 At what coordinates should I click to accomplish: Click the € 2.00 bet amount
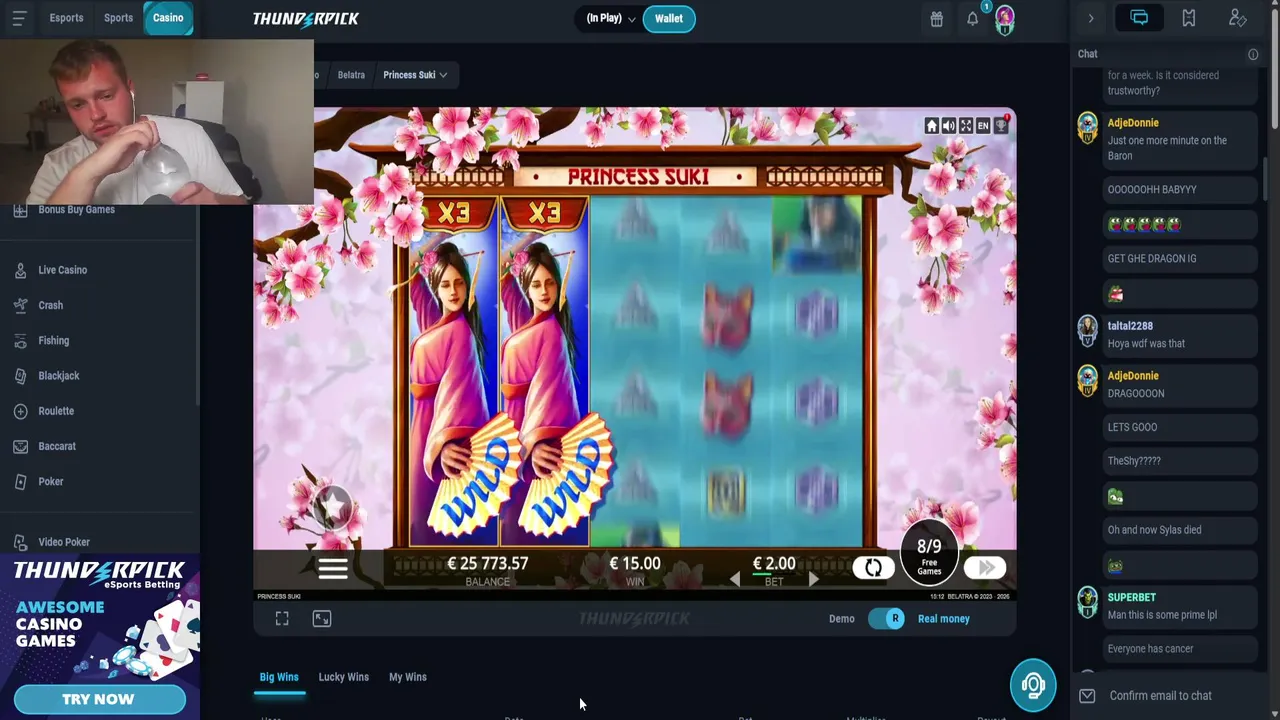[774, 564]
